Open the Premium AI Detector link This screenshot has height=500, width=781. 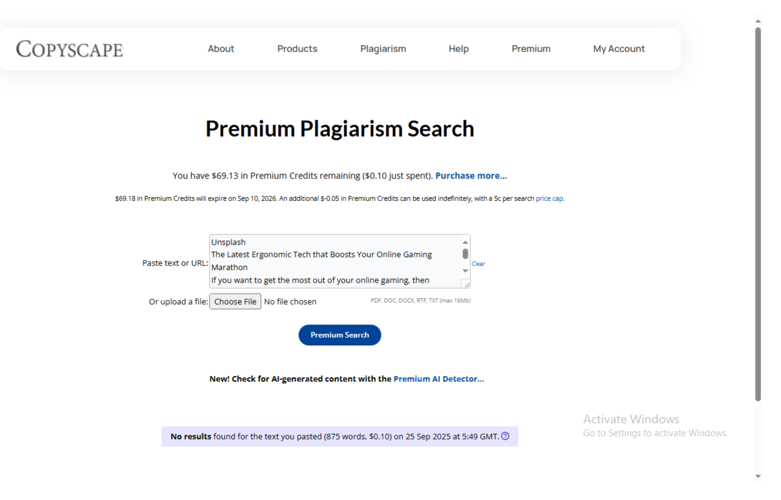(438, 379)
